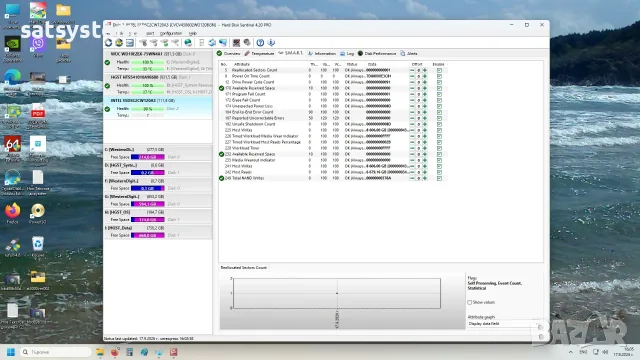Select the Reported Uncorrectable Errors row
The width and height of the screenshot is (640, 360).
click(333, 118)
